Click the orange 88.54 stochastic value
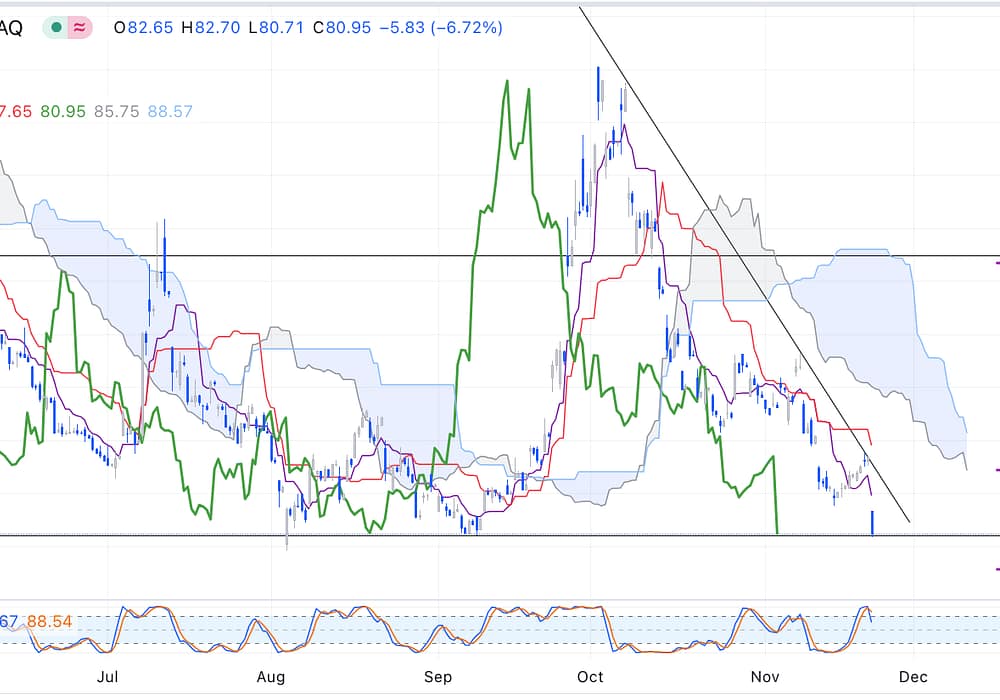 coord(48,622)
